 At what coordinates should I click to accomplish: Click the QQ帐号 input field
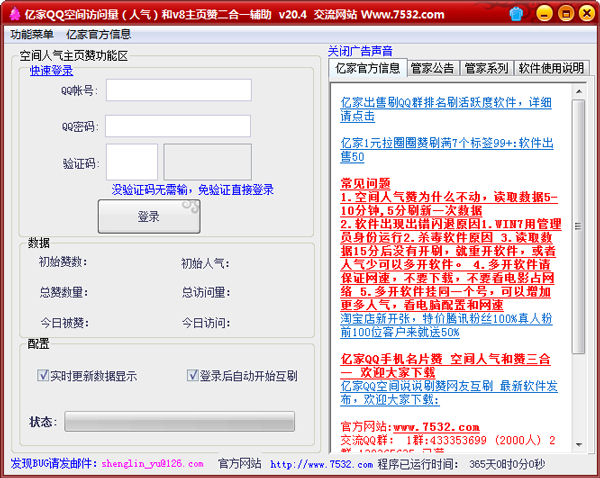178,90
